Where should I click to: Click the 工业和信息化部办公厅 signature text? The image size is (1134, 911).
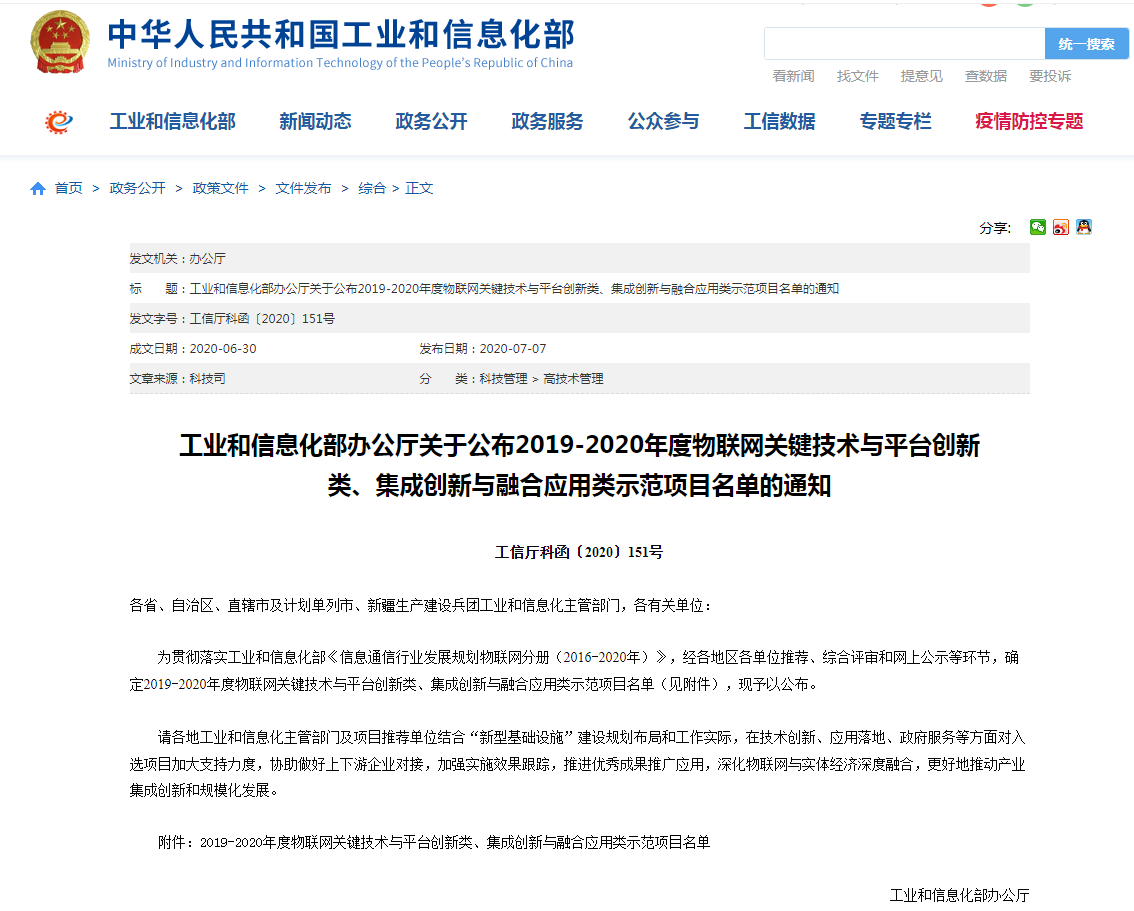point(959,895)
